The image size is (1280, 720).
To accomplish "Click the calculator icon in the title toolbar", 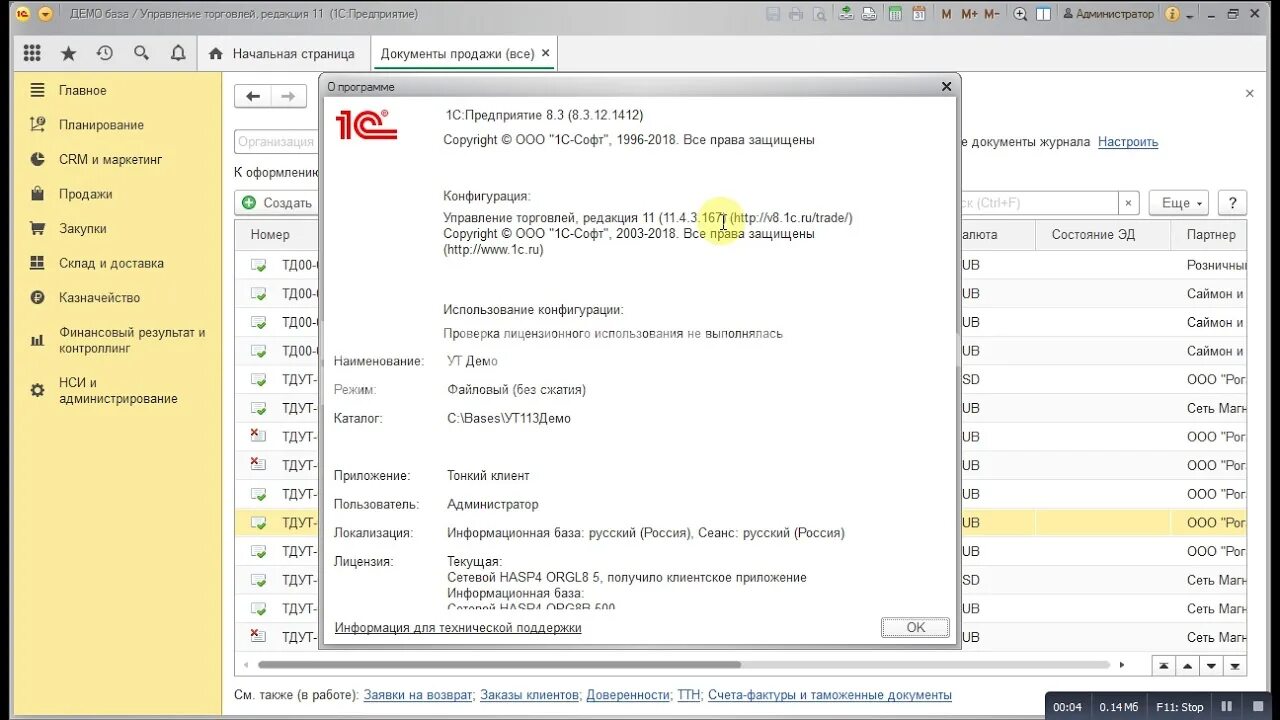I will click(894, 14).
